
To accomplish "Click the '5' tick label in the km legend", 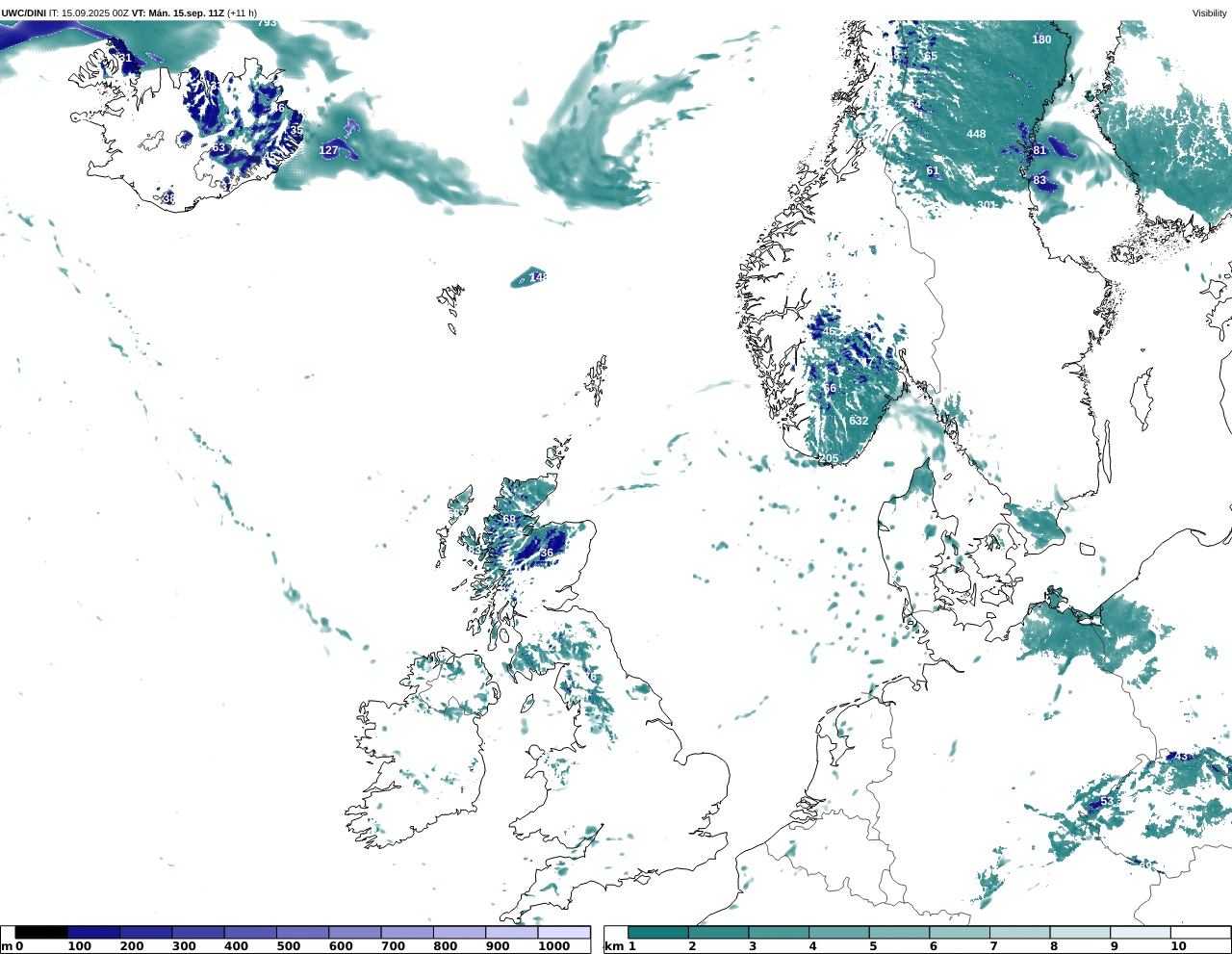I will 873,946.
